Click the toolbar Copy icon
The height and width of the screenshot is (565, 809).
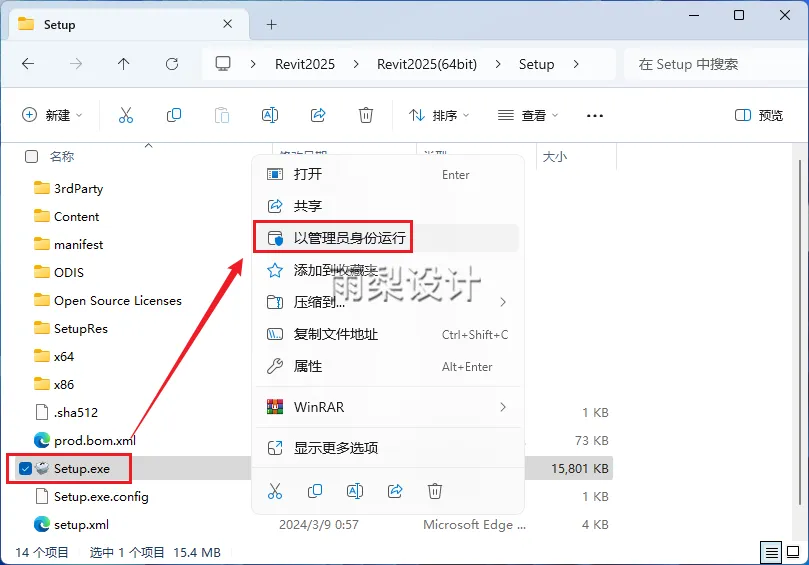(174, 115)
